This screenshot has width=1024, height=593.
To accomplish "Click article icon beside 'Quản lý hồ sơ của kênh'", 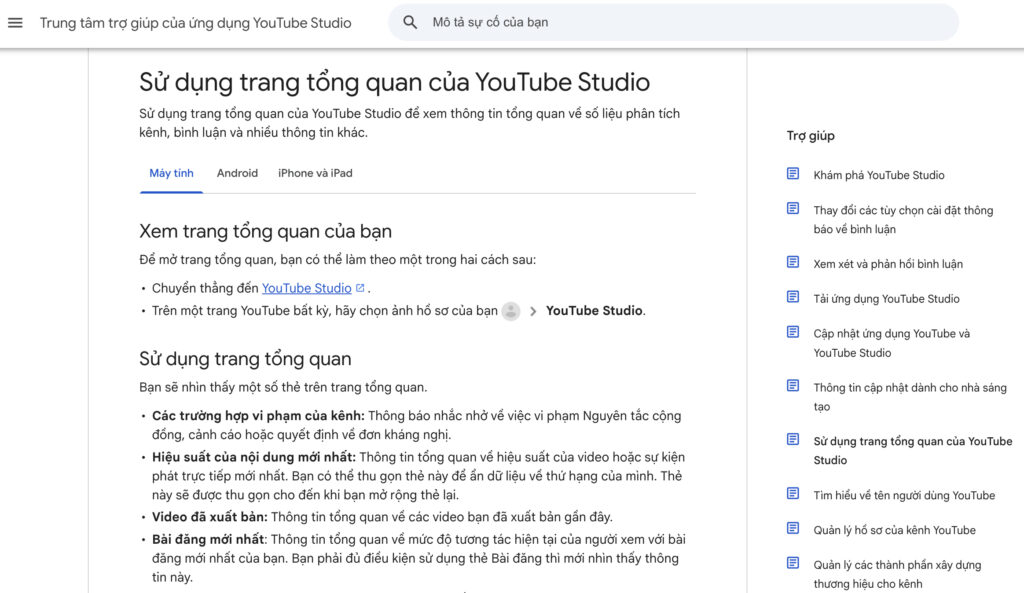I will point(793,528).
